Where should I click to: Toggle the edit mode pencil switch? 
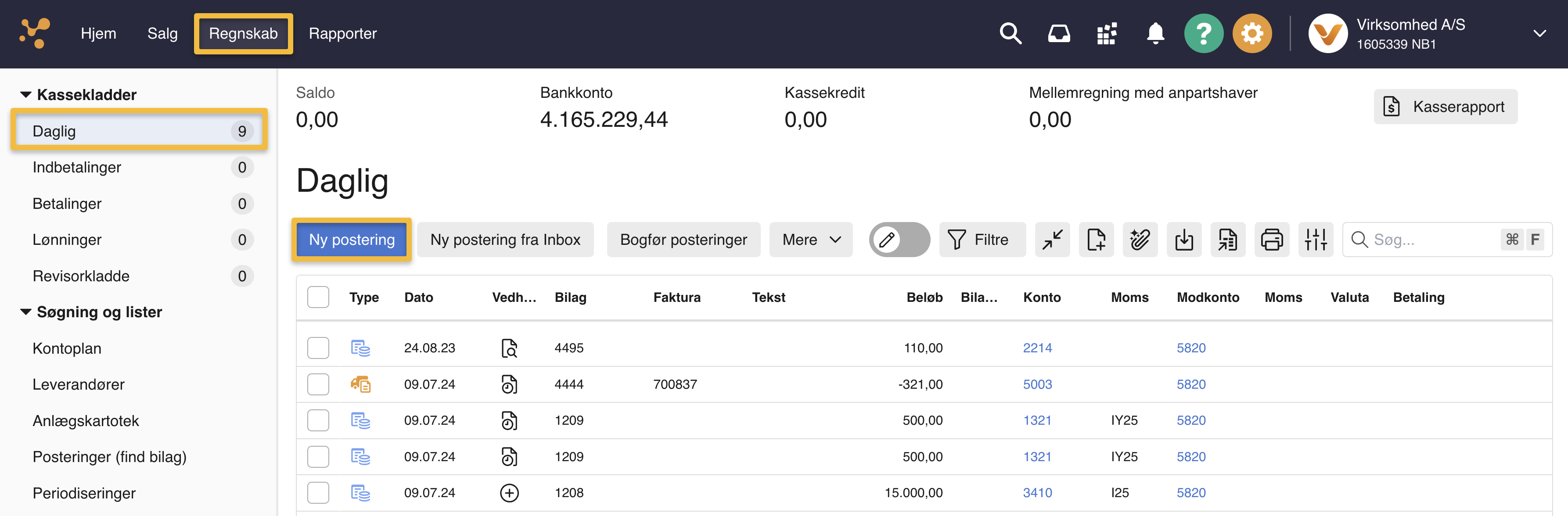coord(899,240)
